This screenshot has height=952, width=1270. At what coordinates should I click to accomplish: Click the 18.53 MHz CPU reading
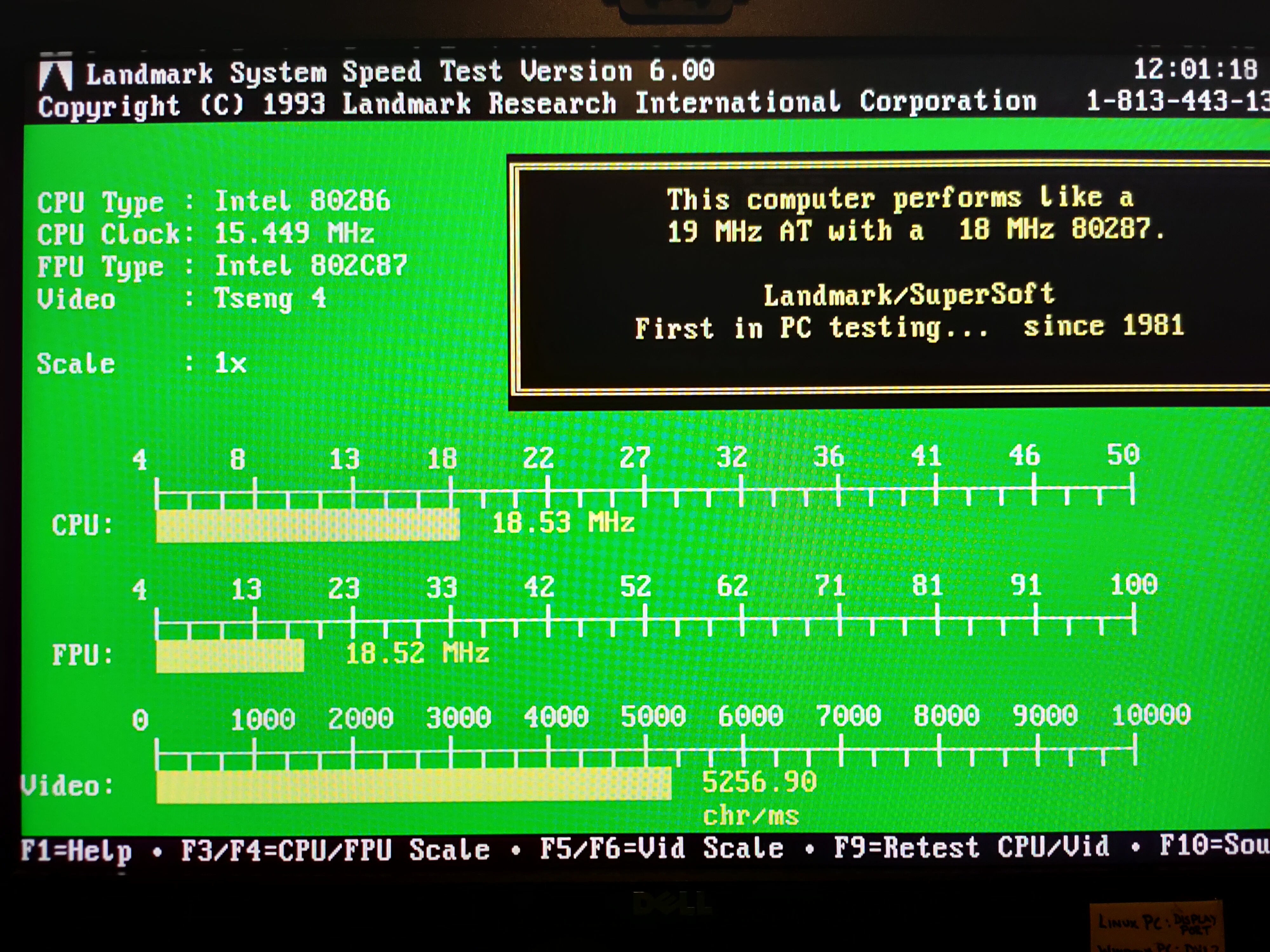[x=563, y=523]
